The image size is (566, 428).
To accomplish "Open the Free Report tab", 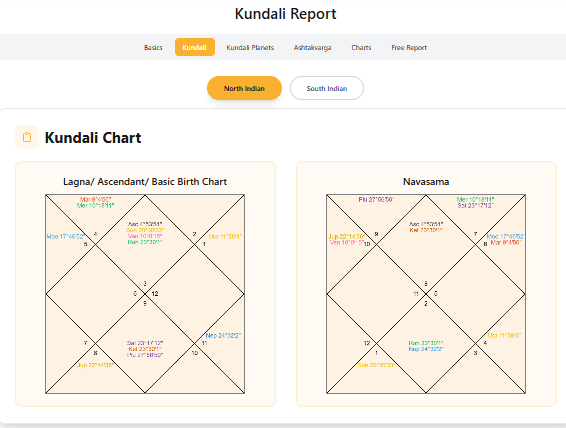I will pos(409,47).
